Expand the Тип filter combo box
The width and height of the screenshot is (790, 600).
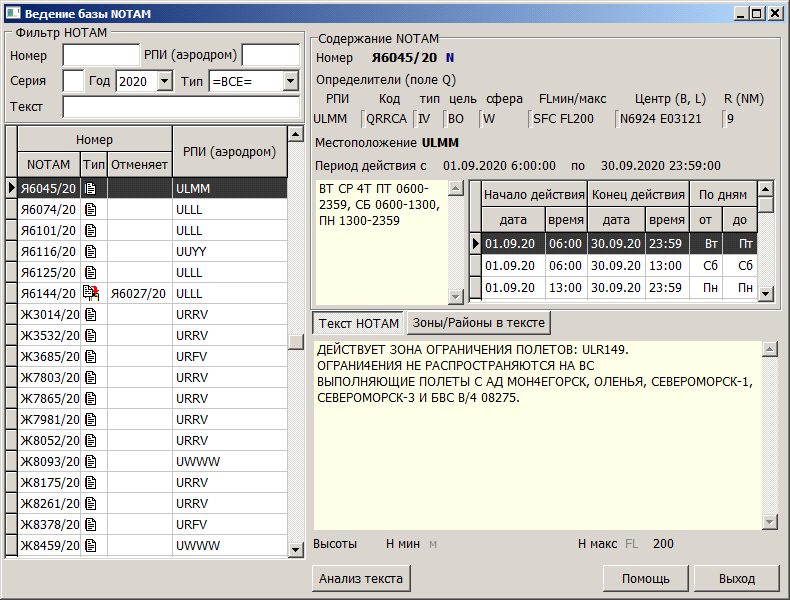290,81
